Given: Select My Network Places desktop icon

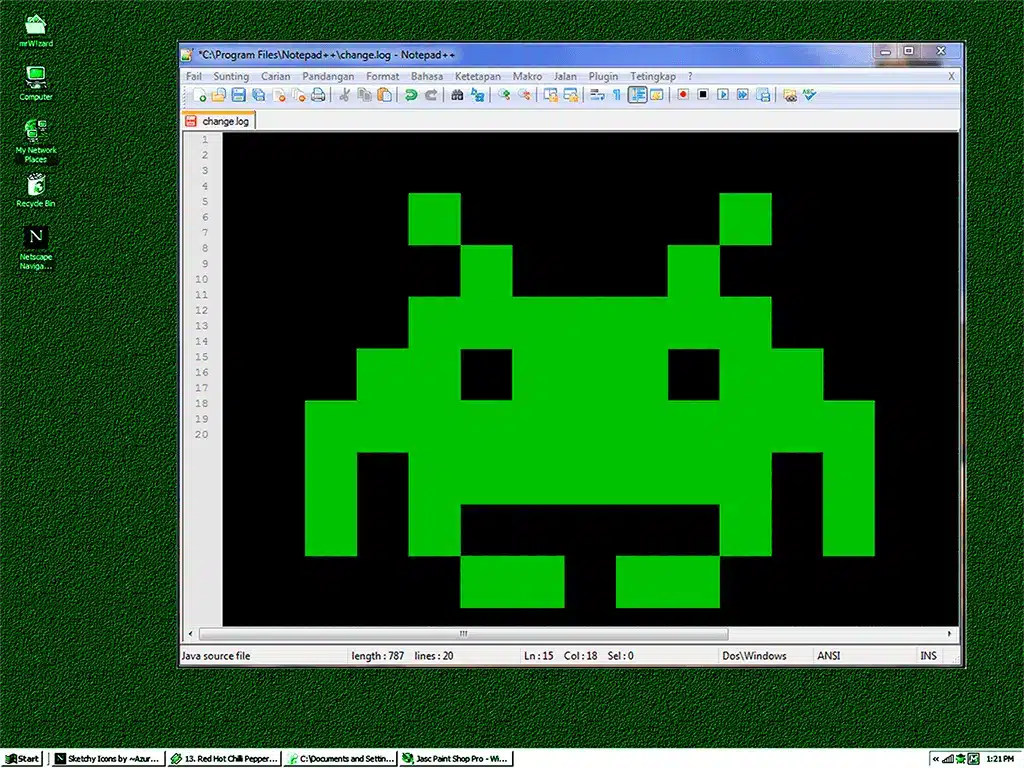Looking at the screenshot, I should (36, 140).
